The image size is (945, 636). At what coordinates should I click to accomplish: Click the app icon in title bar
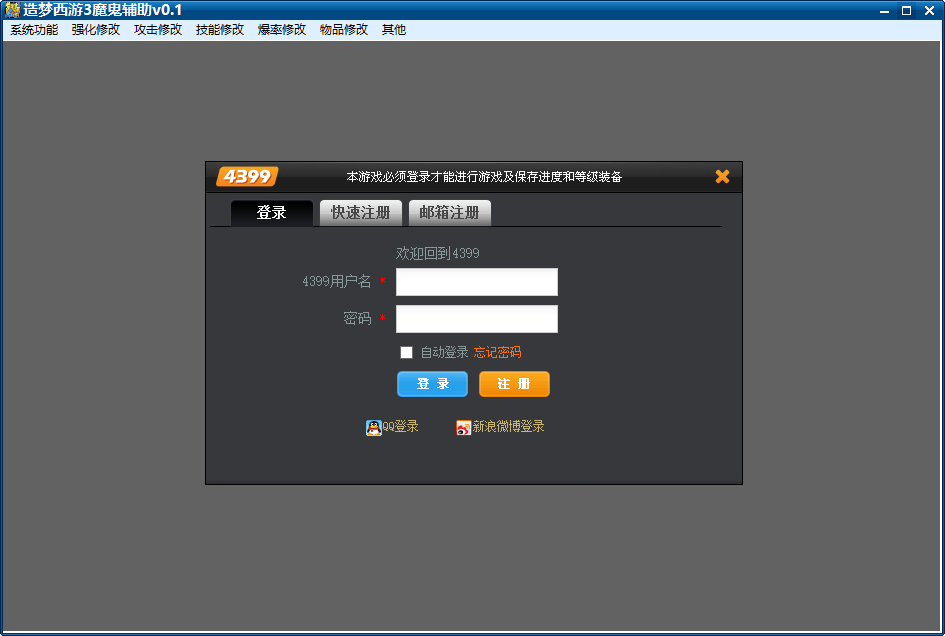[12, 10]
